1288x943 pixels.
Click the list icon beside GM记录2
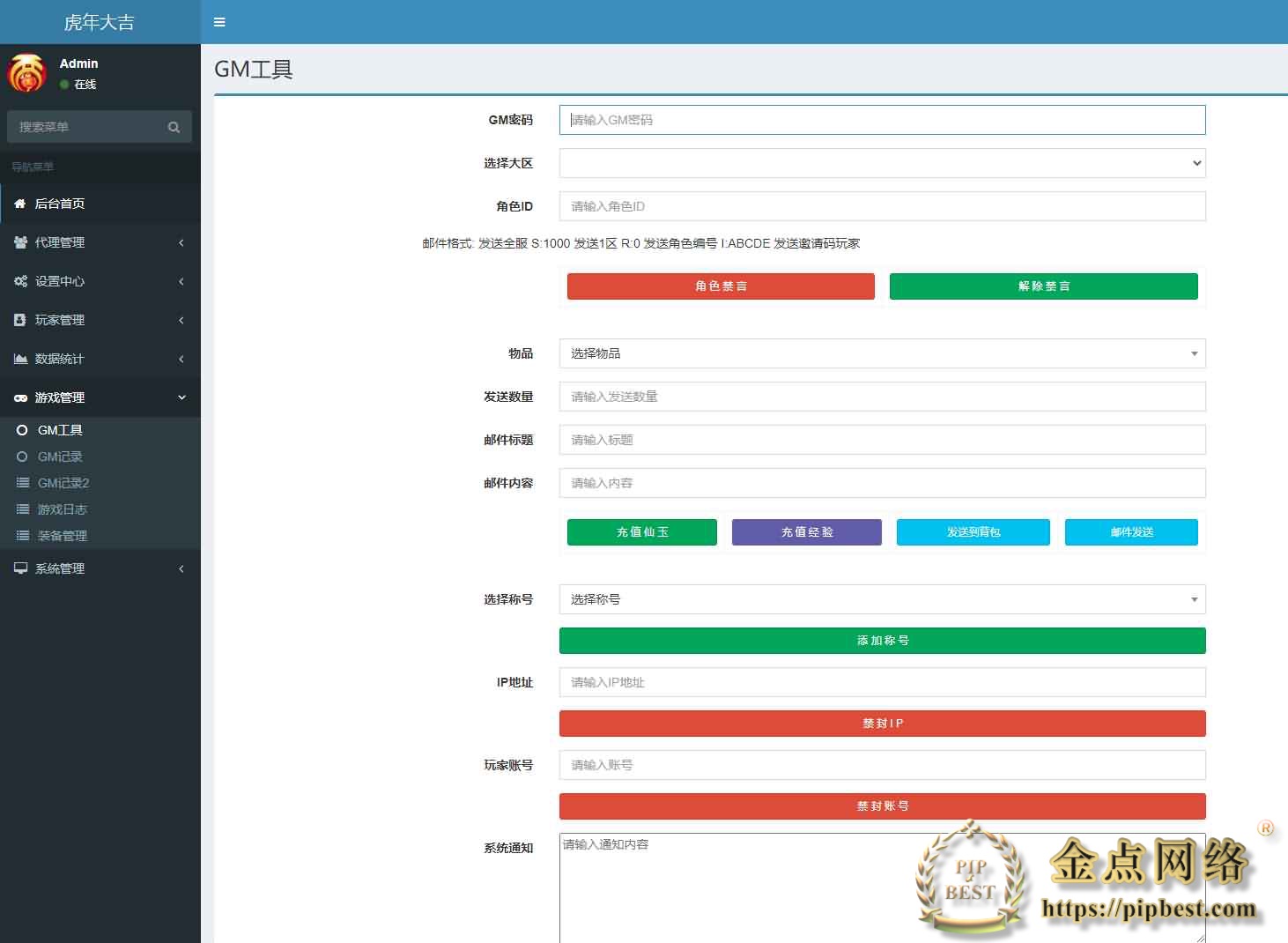[x=23, y=483]
